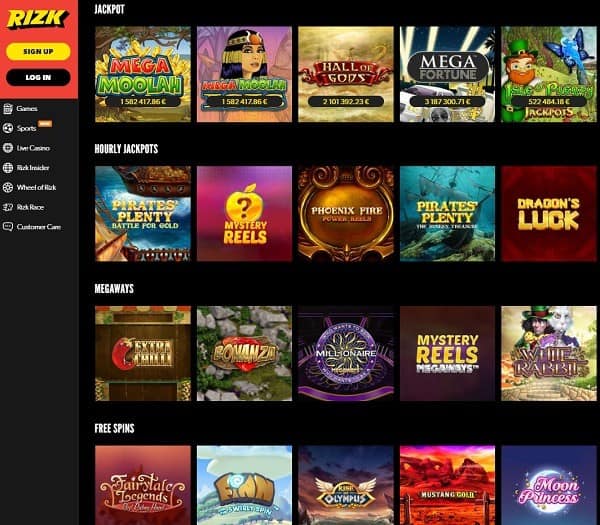Open the Hall of Gods game thumbnail
The width and height of the screenshot is (600, 525).
346,74
